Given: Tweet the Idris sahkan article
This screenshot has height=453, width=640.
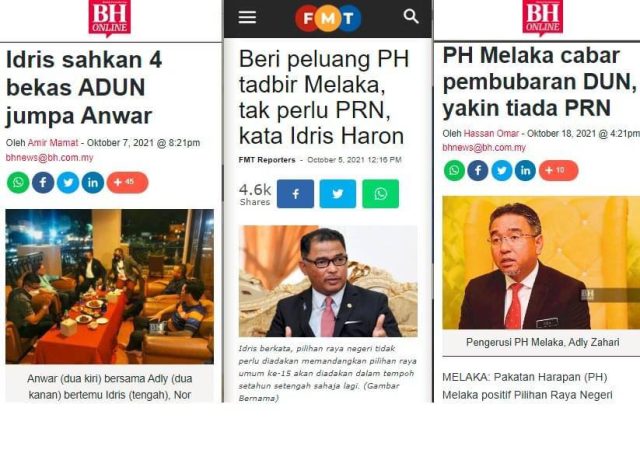Looking at the screenshot, I should tap(68, 182).
